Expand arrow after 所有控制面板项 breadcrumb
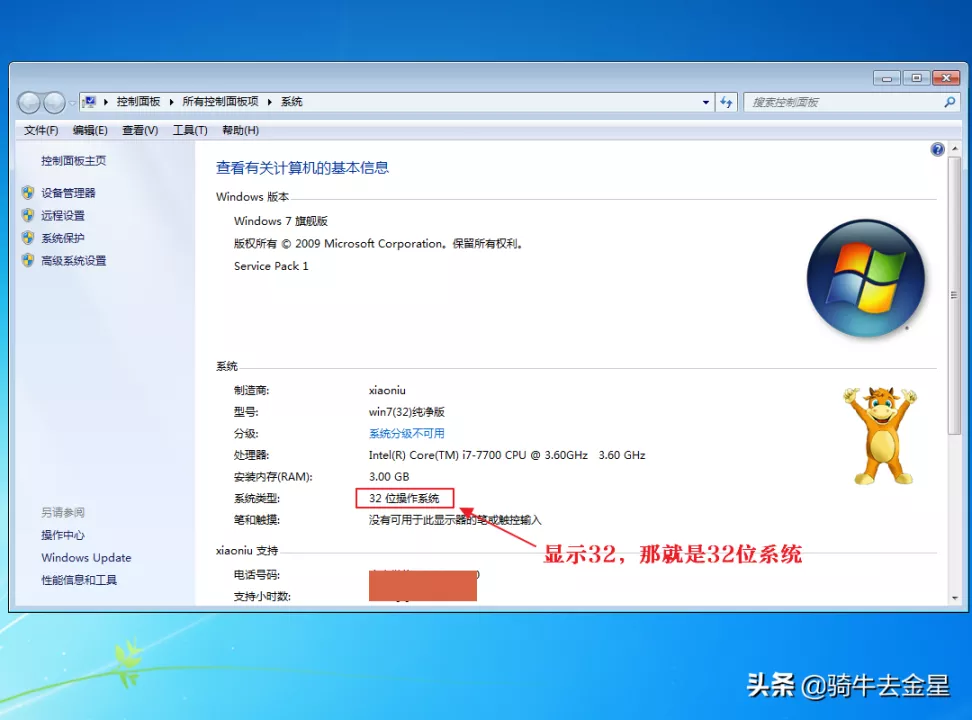The image size is (972, 720). point(270,102)
